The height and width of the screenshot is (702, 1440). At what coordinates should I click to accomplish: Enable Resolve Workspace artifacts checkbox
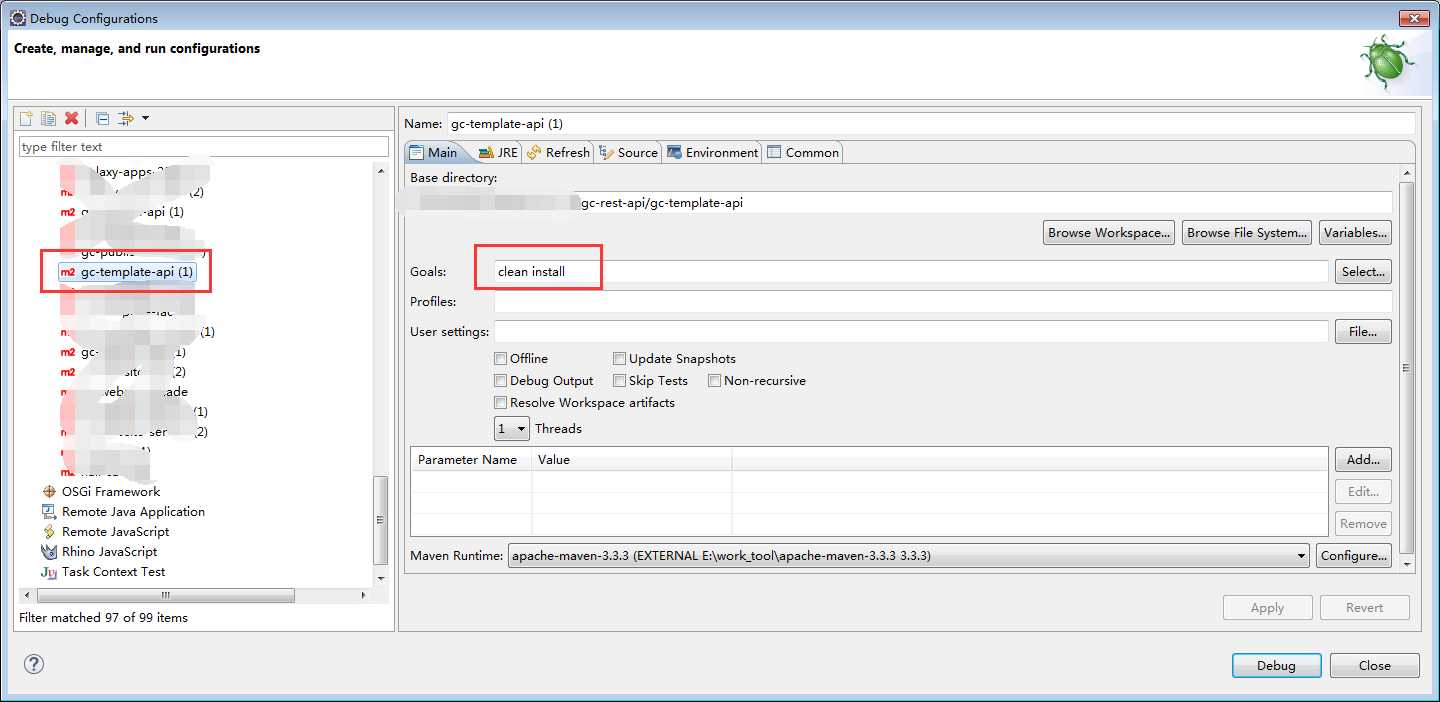500,402
